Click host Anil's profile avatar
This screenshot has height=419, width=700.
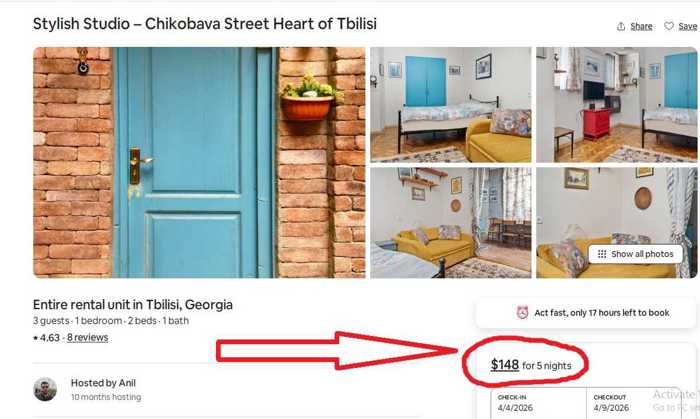45,390
